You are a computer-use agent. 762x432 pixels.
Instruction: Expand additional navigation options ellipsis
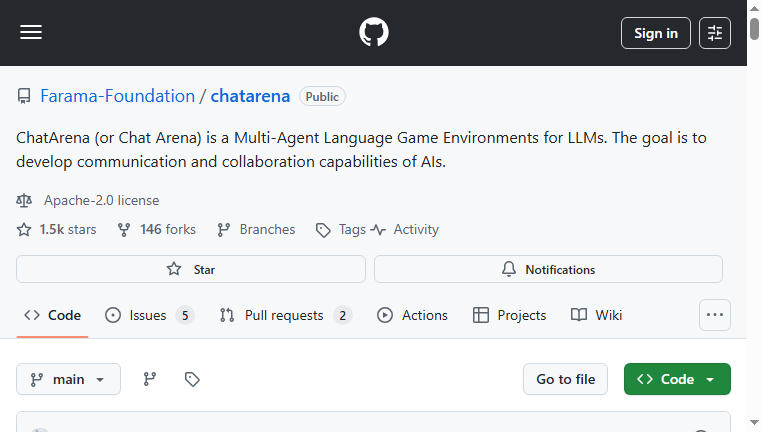[x=714, y=315]
